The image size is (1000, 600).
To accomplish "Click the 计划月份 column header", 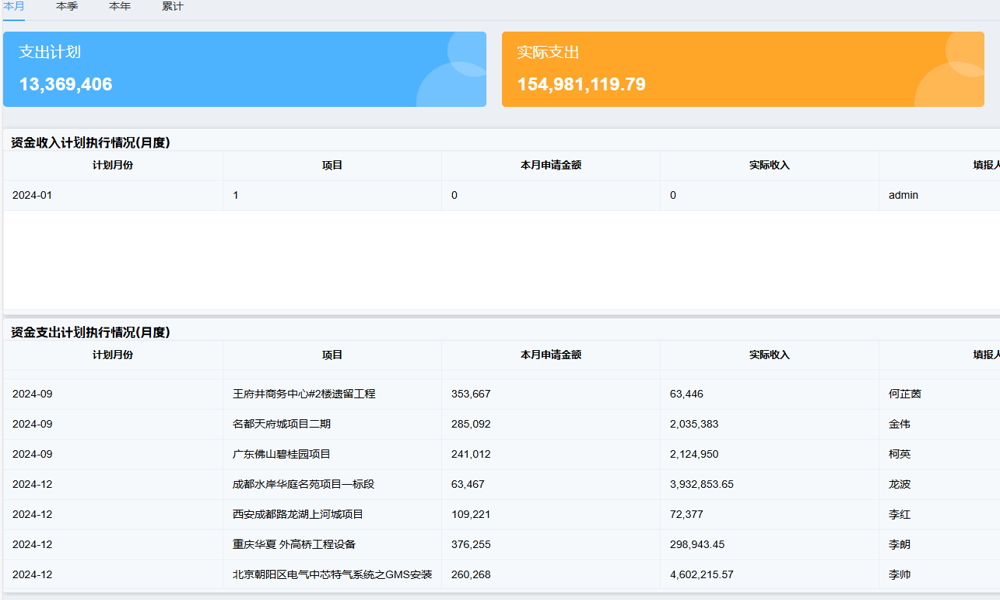I will coord(112,355).
